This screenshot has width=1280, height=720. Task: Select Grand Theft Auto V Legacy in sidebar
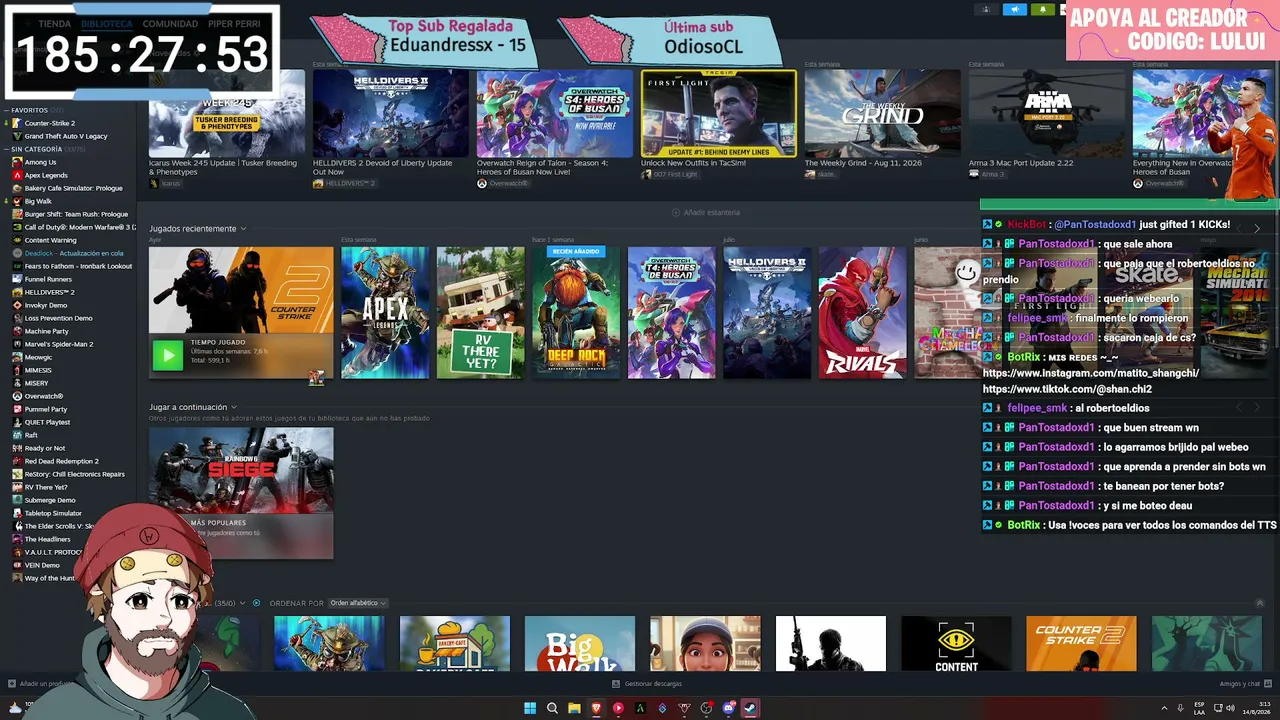65,136
